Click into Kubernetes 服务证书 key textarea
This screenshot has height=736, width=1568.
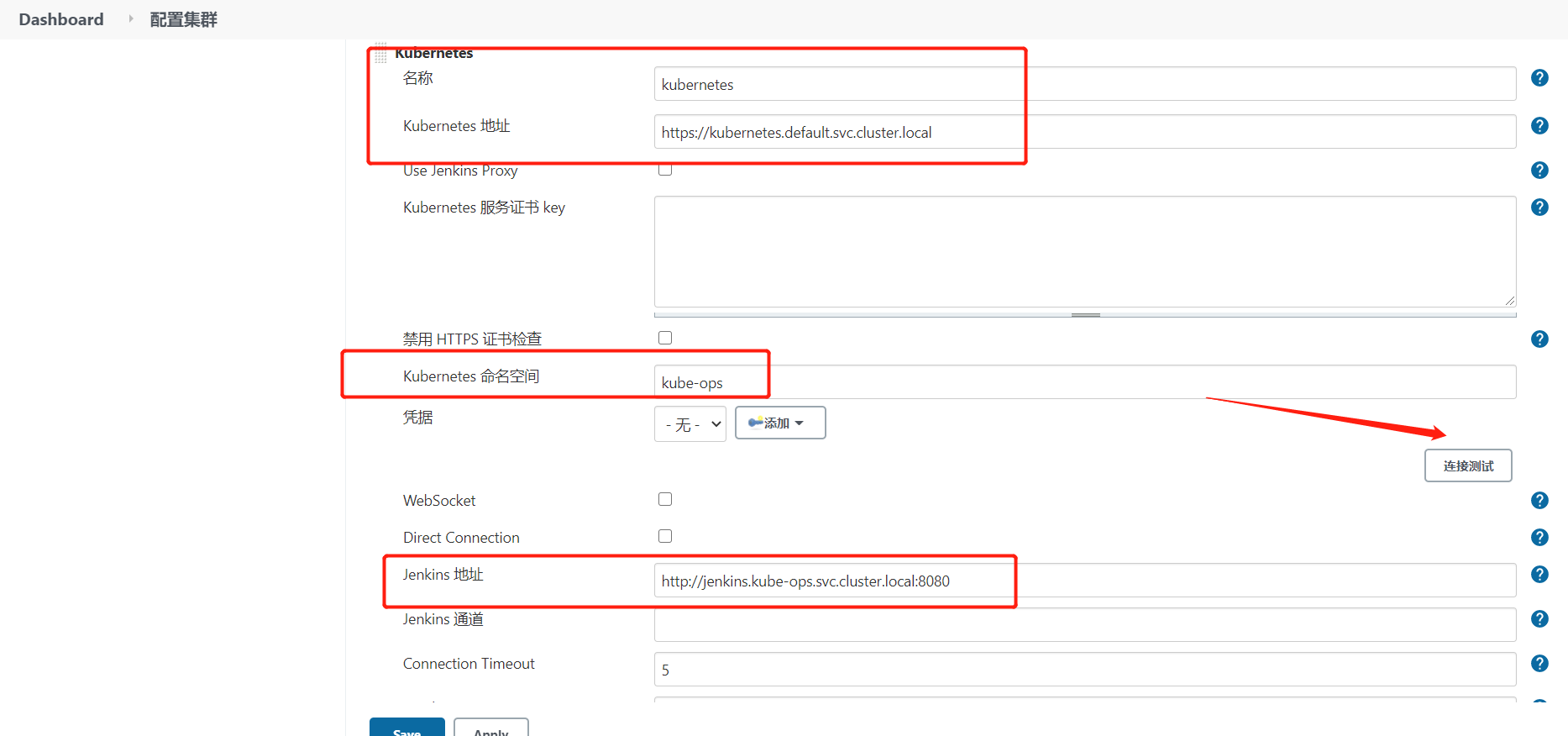point(1085,252)
